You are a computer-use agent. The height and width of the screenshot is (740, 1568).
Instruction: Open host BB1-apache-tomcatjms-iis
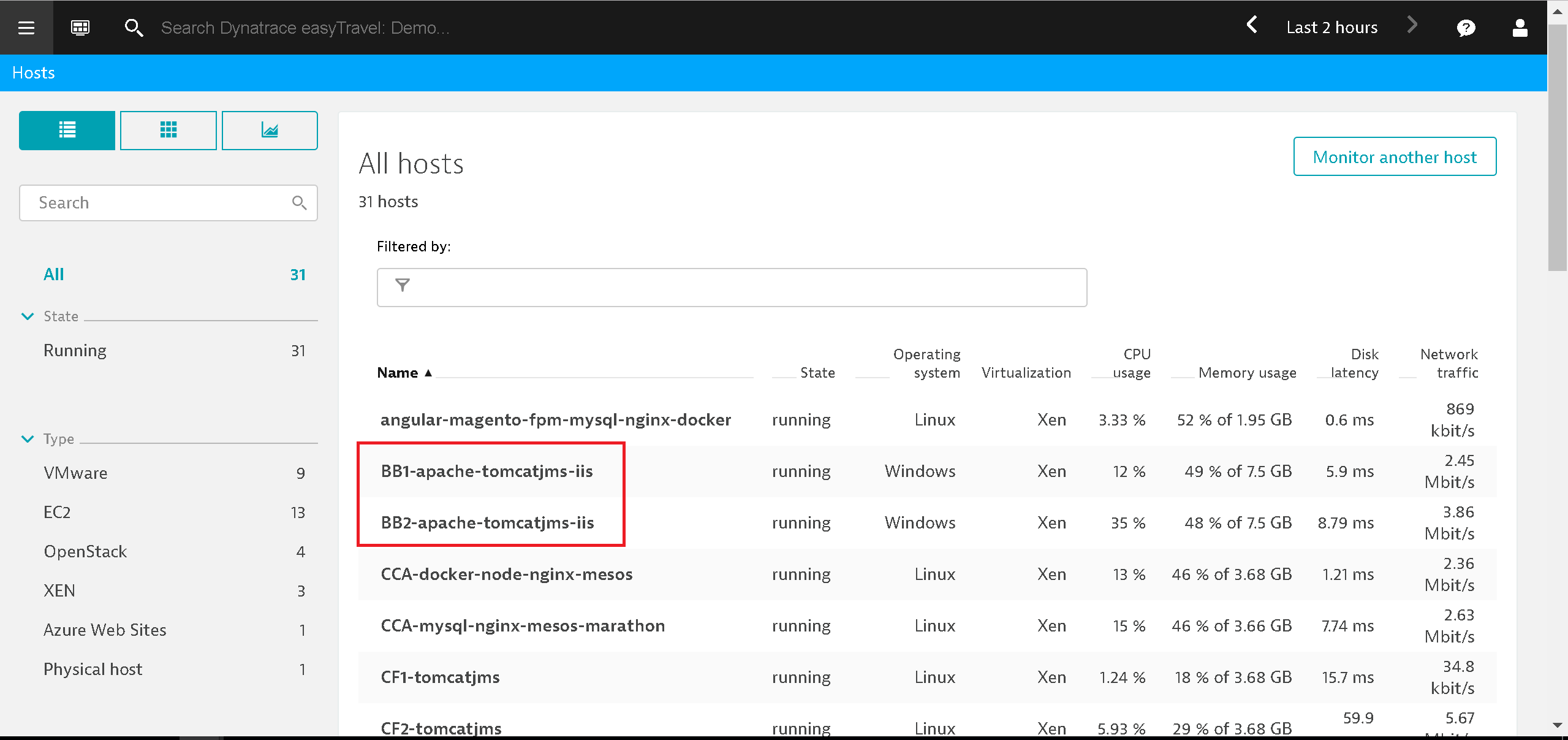(x=487, y=471)
